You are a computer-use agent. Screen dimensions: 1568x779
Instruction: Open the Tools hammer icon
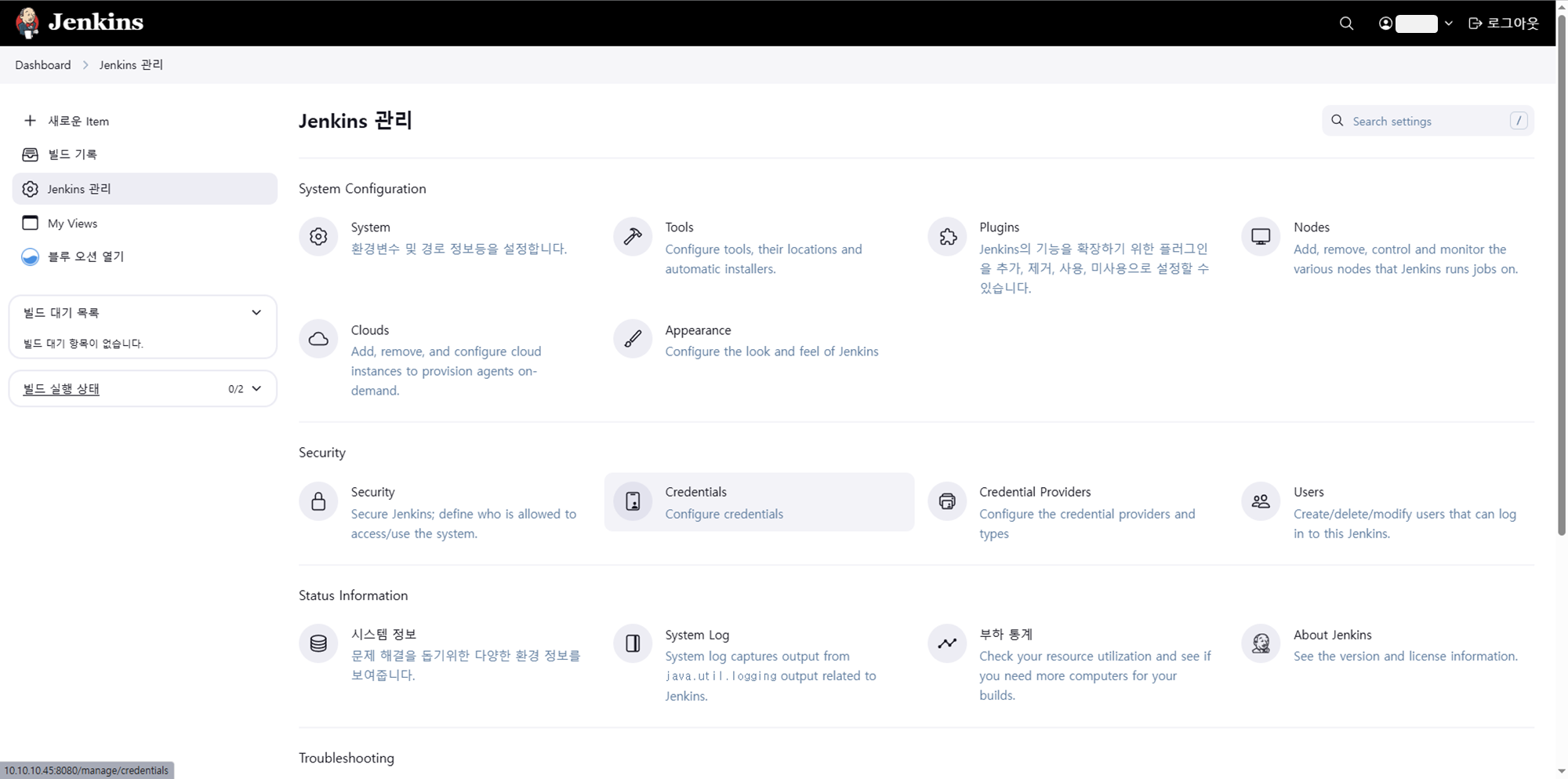[x=633, y=236]
